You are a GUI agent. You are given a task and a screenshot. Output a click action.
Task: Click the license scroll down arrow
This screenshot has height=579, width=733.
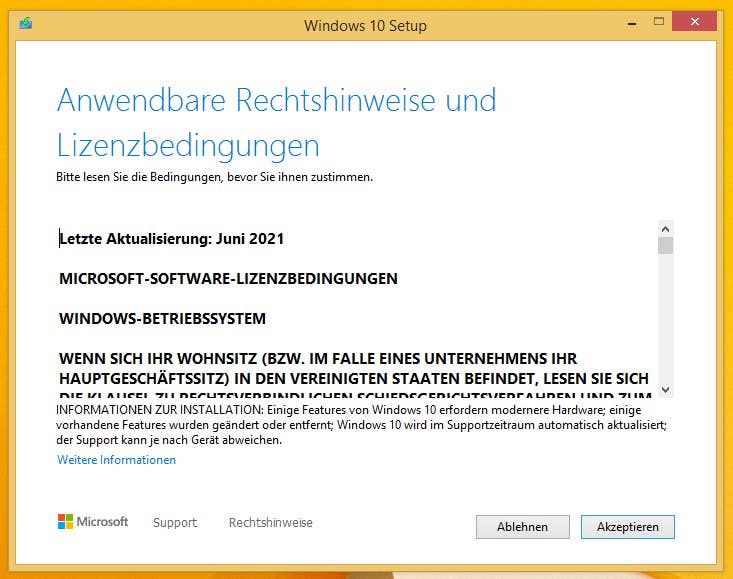point(665,389)
